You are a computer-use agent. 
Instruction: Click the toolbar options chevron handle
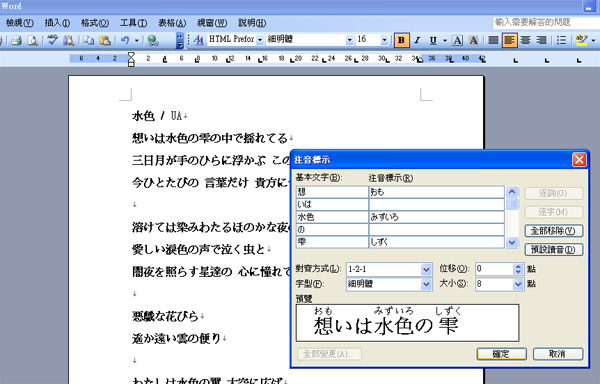[x=179, y=40]
